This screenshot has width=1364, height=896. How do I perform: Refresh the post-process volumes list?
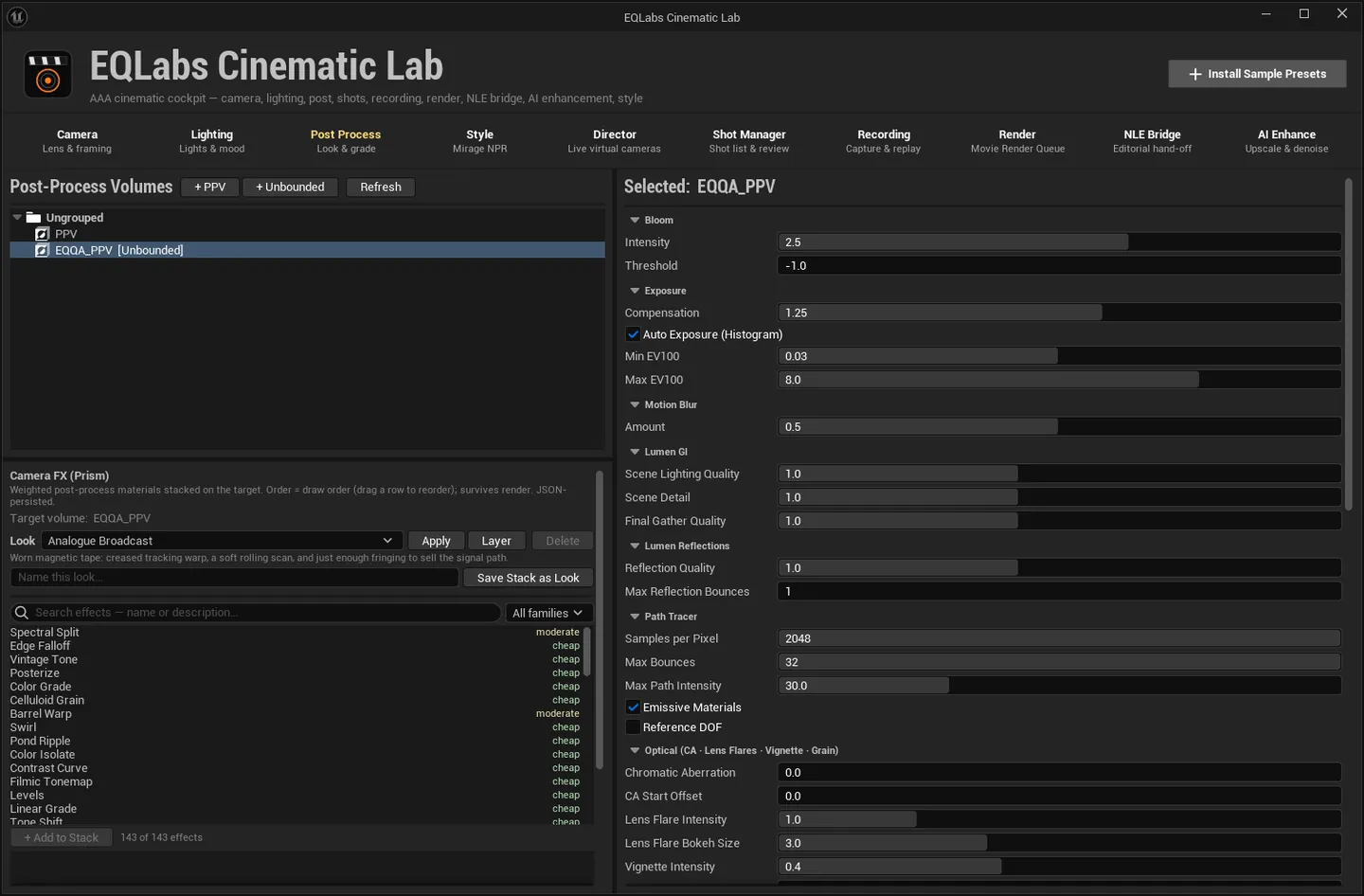click(x=381, y=188)
